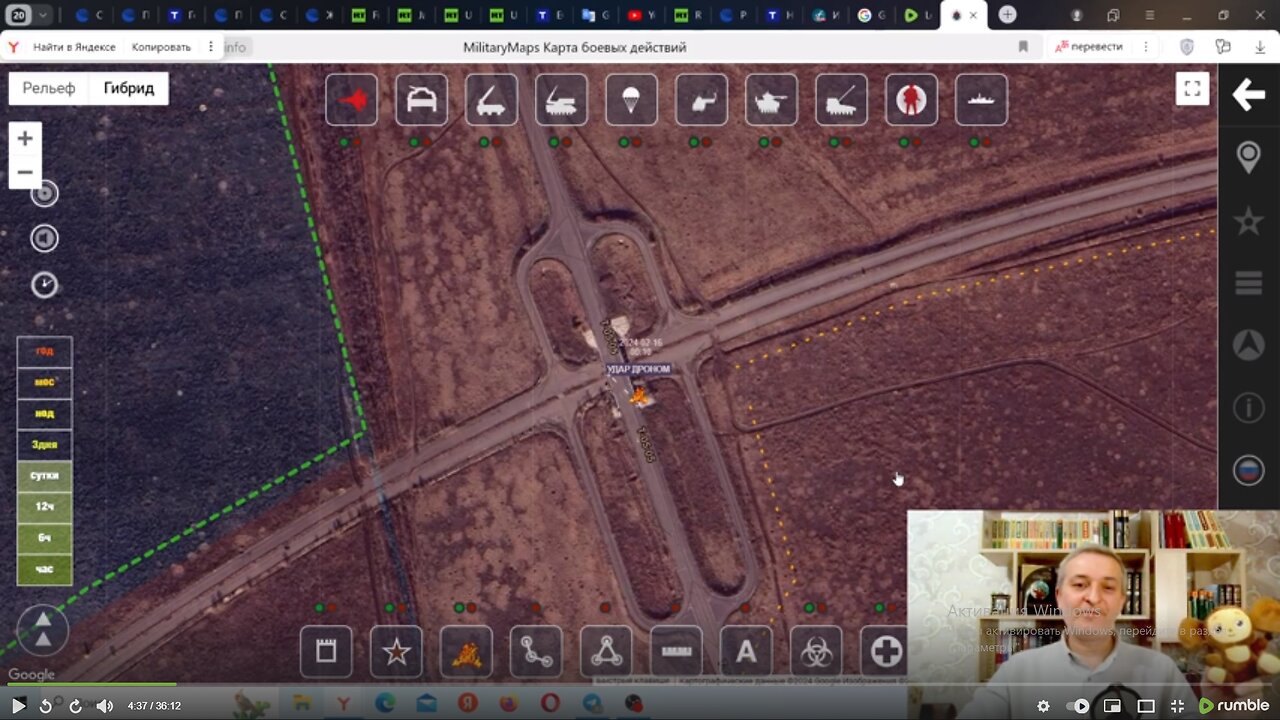
Task: Click the fire marker on the road
Action: click(x=638, y=396)
